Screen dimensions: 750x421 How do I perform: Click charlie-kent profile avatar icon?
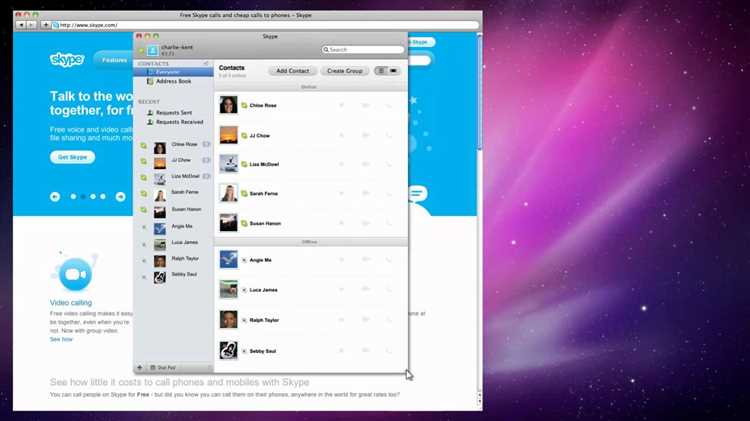pos(153,50)
